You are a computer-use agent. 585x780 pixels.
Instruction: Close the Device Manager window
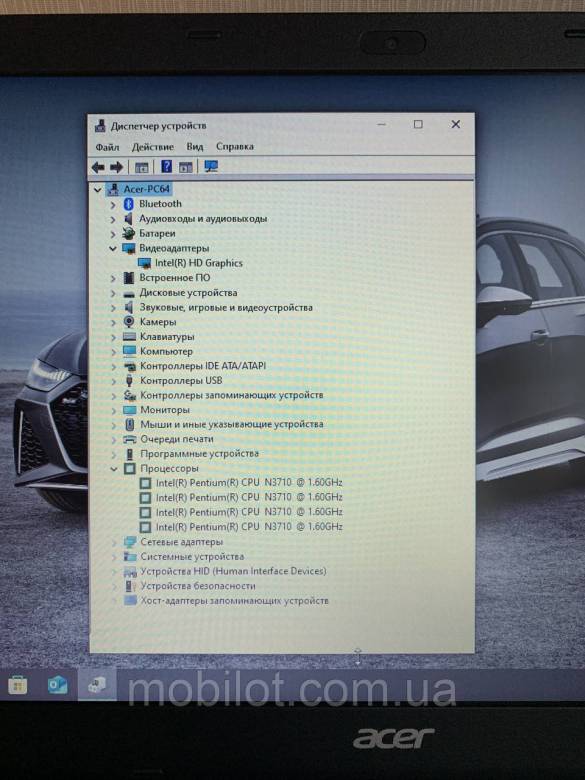(456, 124)
